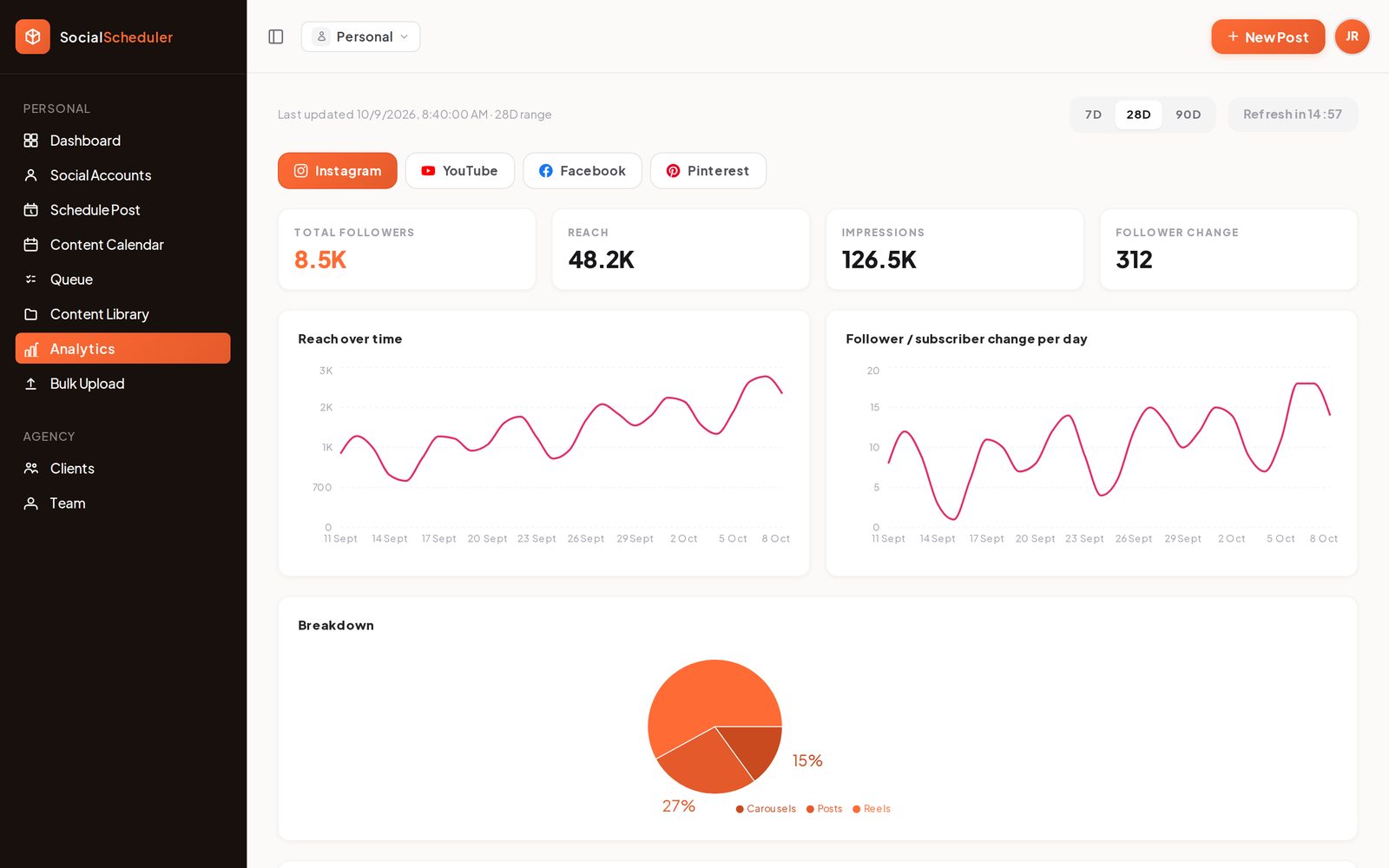Open Content Calendar page
The height and width of the screenshot is (868, 1389).
123,245
